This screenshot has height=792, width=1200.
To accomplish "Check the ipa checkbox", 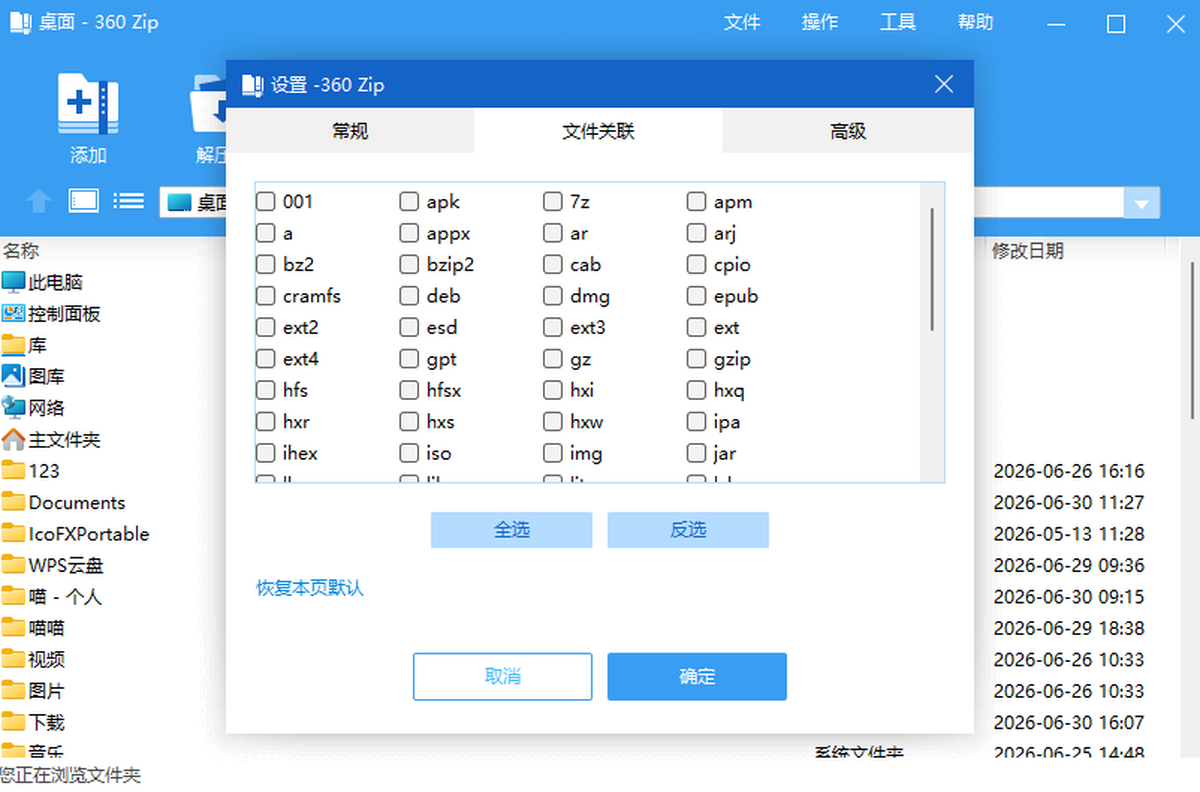I will pyautogui.click(x=697, y=422).
